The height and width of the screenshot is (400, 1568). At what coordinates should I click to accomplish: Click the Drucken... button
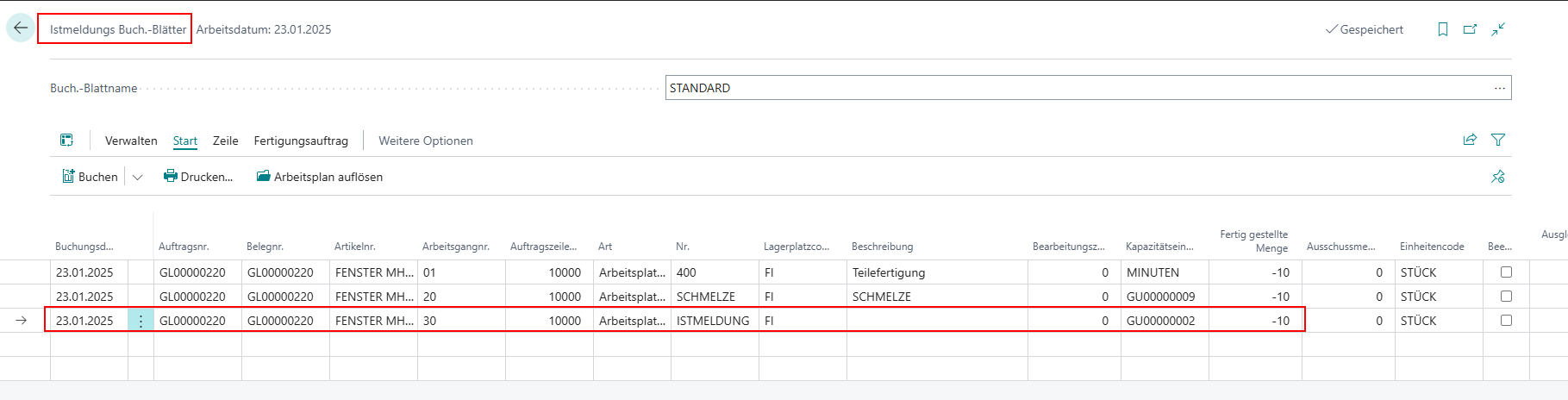tap(198, 177)
